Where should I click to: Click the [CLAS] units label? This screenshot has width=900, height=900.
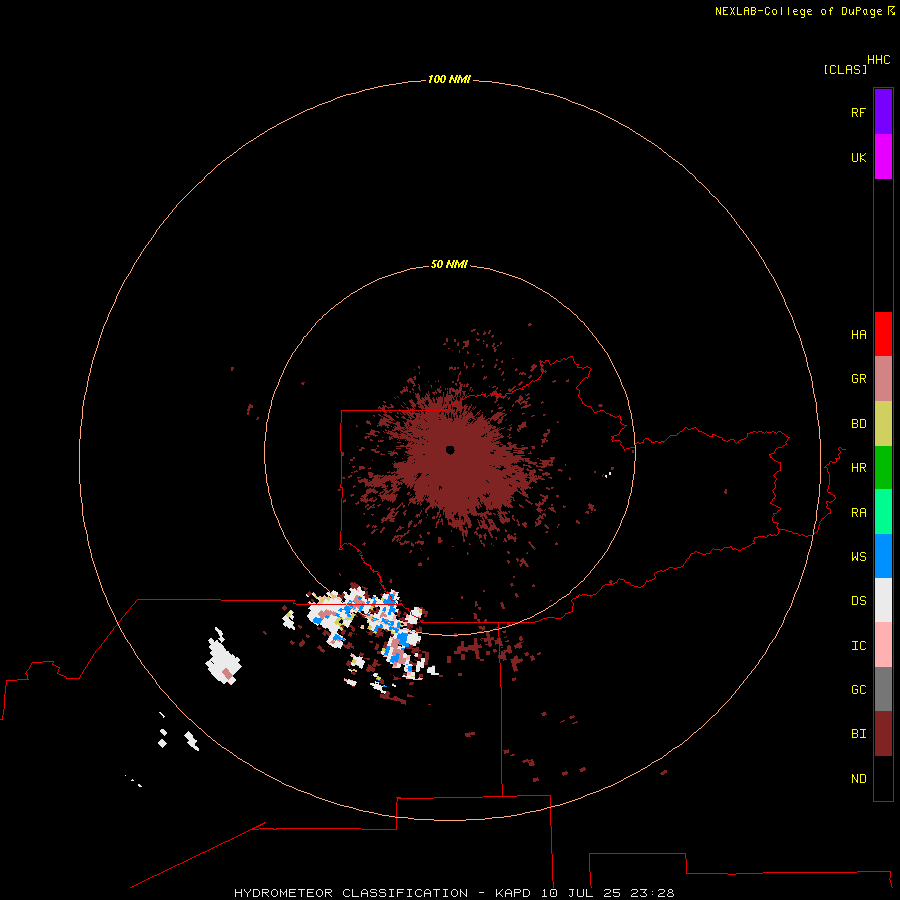[x=845, y=69]
